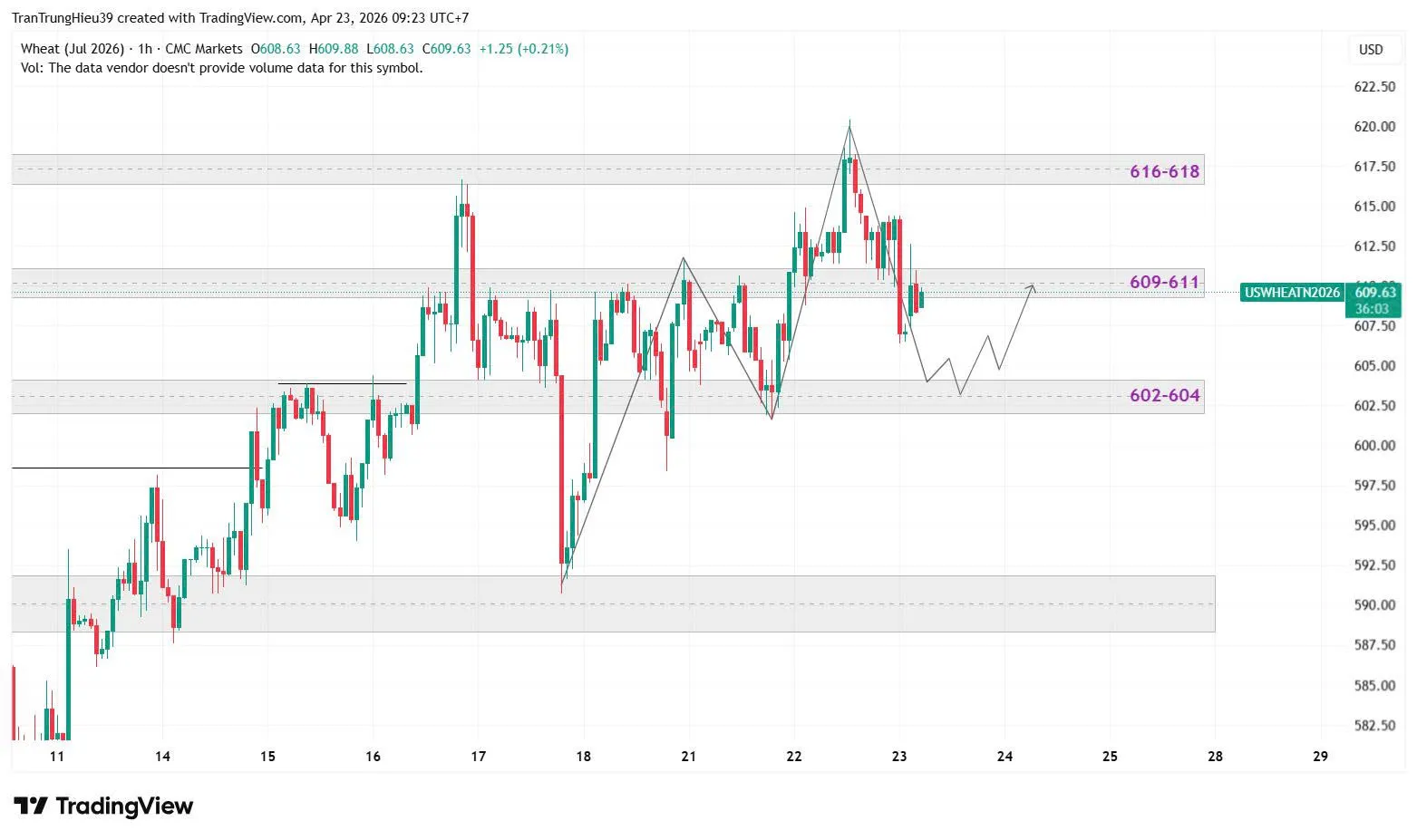Click CMC Markets data source name
The image size is (1417, 840).
(204, 49)
